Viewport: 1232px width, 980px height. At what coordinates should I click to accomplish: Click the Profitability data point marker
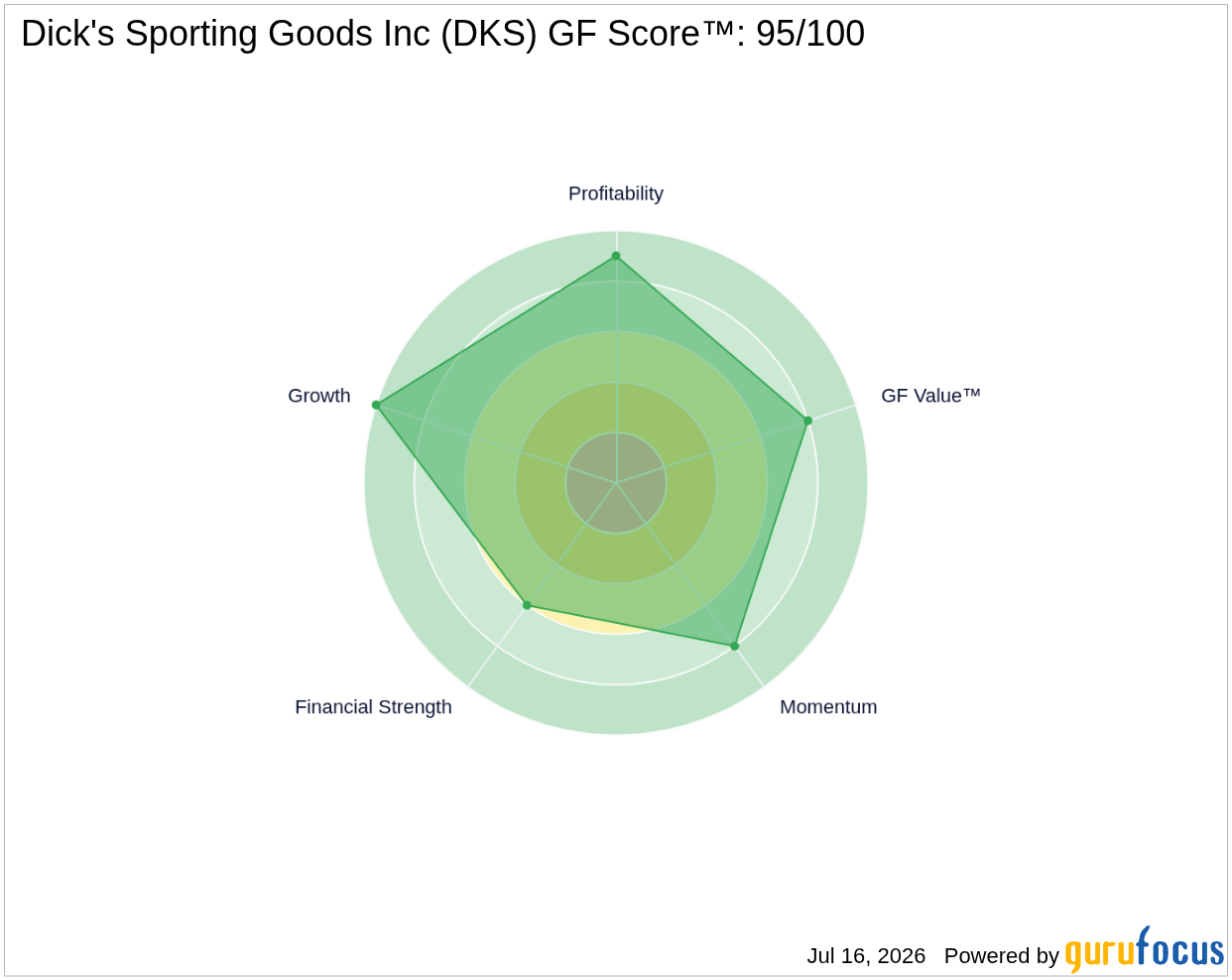[x=616, y=256]
